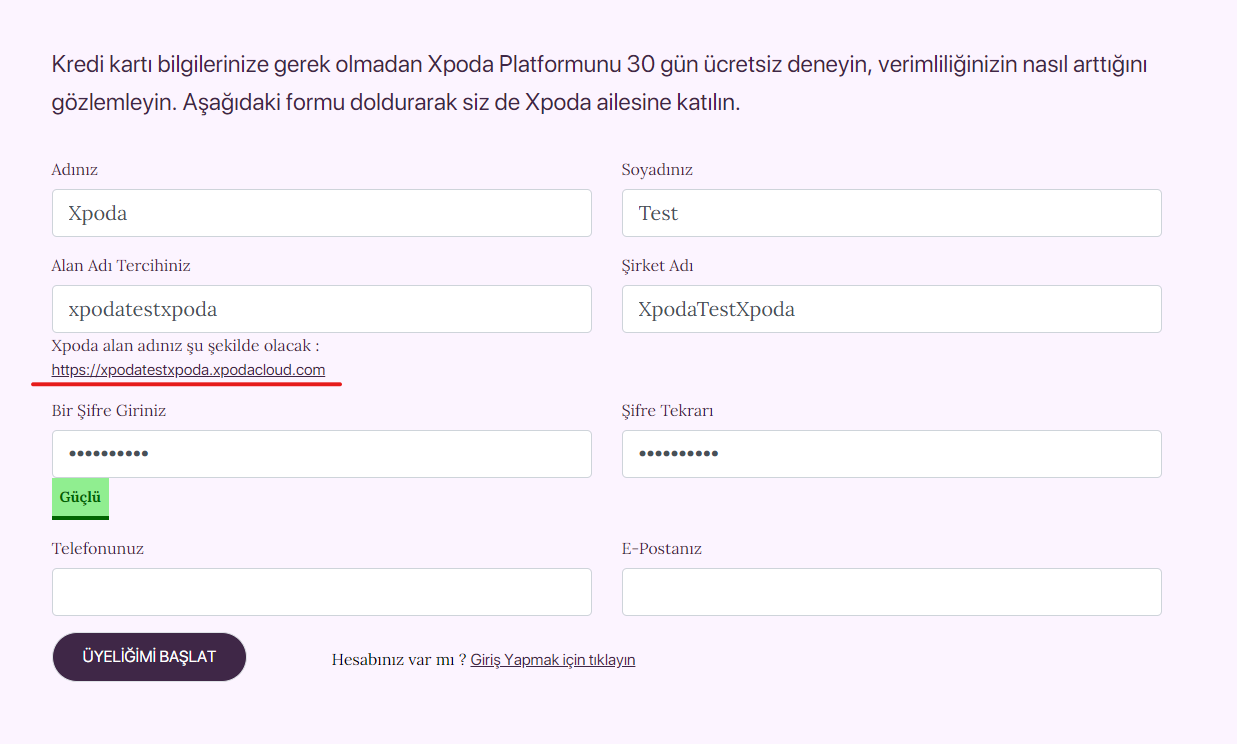Click the ÜYELİĞİMİ BAŞLAT button
The width and height of the screenshot is (1237, 744).
[x=149, y=657]
